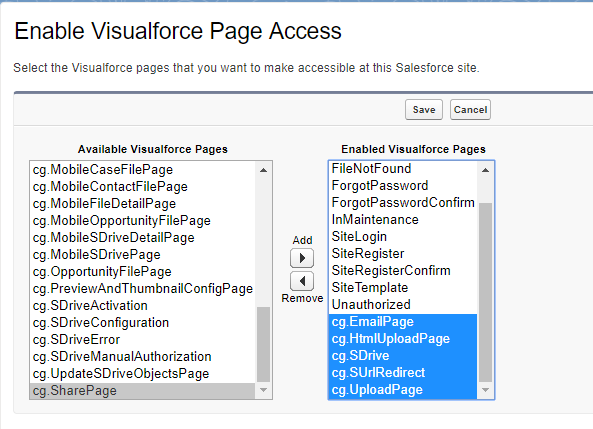This screenshot has height=429, width=593.
Task: Cancel the page access changes
Action: click(470, 110)
